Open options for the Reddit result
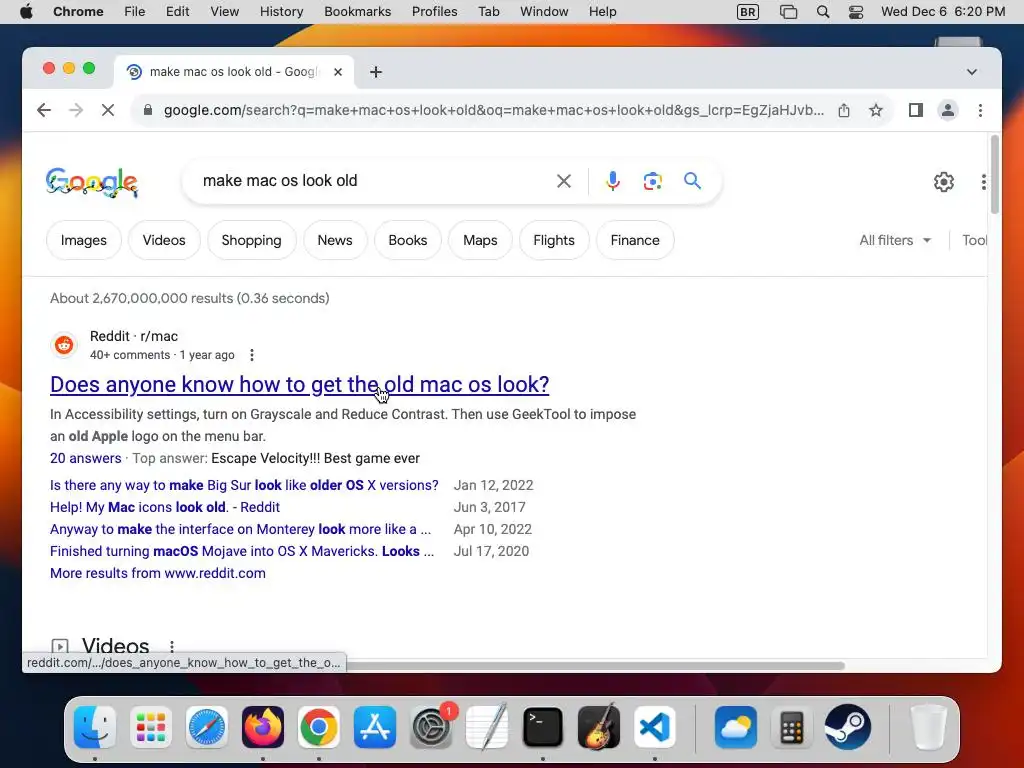Screen dimensions: 1024x768 [x=252, y=355]
